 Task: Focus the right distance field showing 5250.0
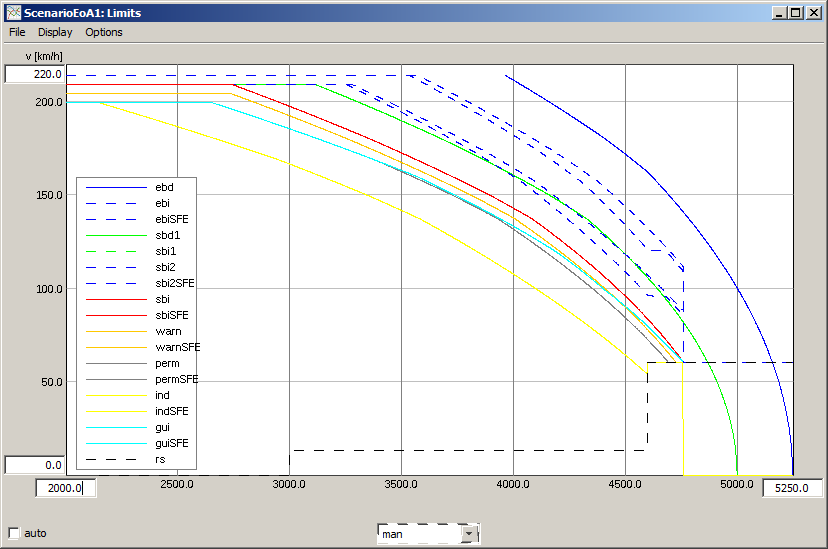tap(793, 488)
